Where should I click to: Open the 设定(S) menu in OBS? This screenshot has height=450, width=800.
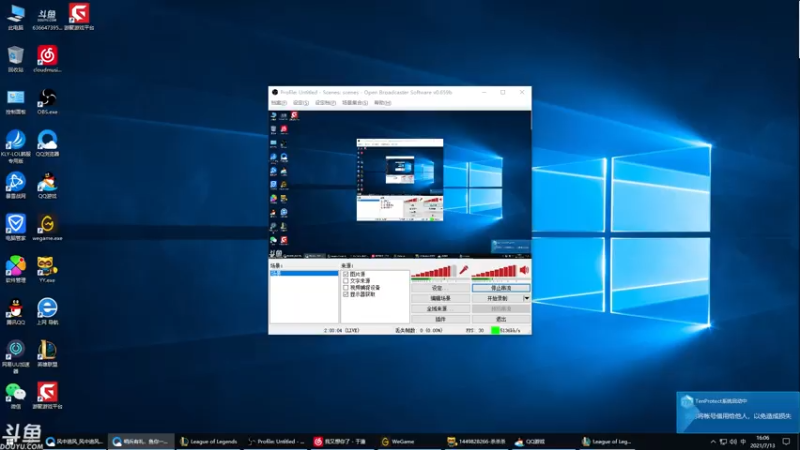point(301,103)
